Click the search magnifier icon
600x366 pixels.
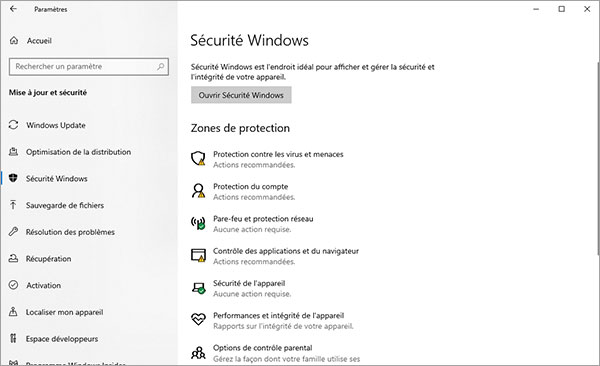pyautogui.click(x=161, y=67)
